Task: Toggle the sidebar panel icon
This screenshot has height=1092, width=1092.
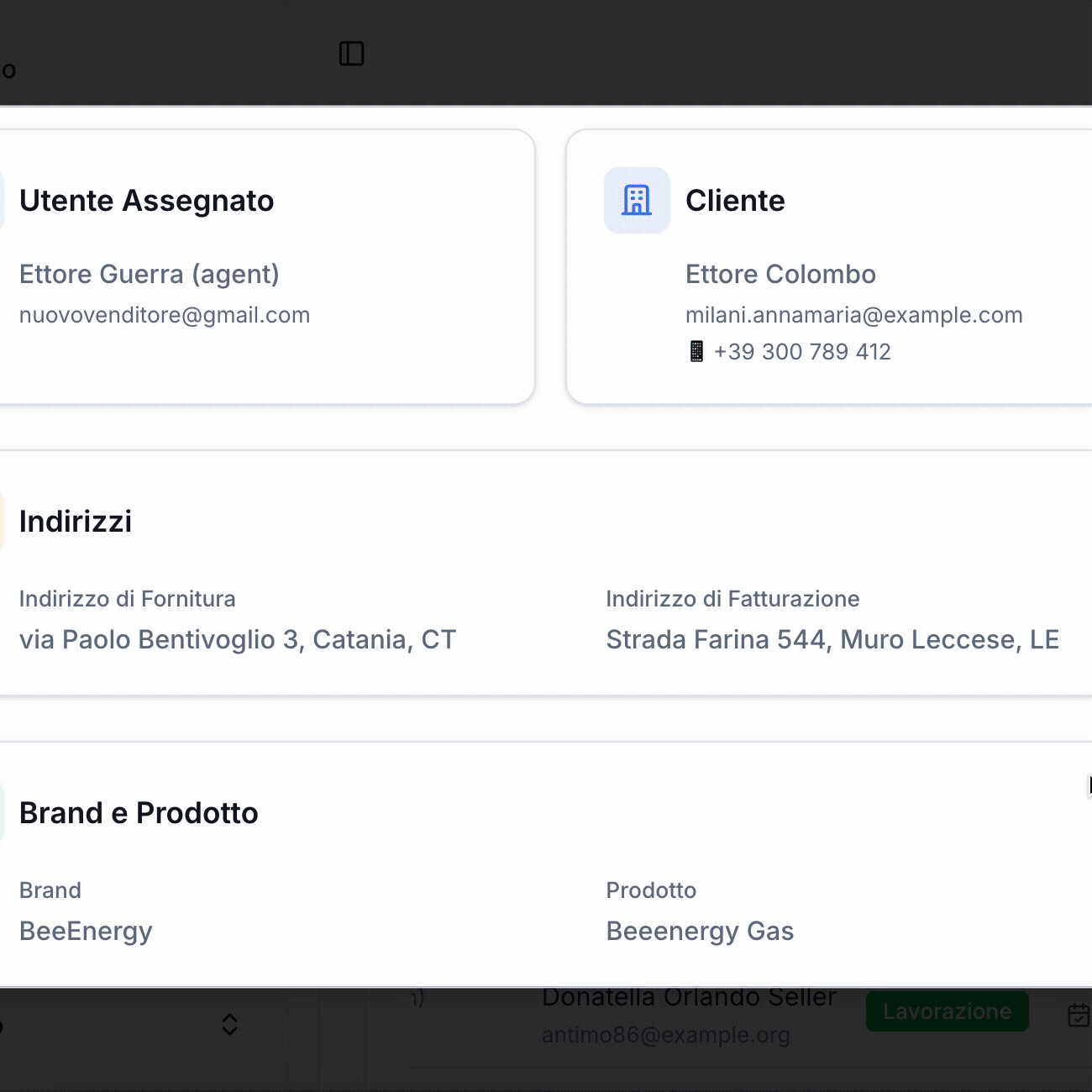Action: coord(351,54)
